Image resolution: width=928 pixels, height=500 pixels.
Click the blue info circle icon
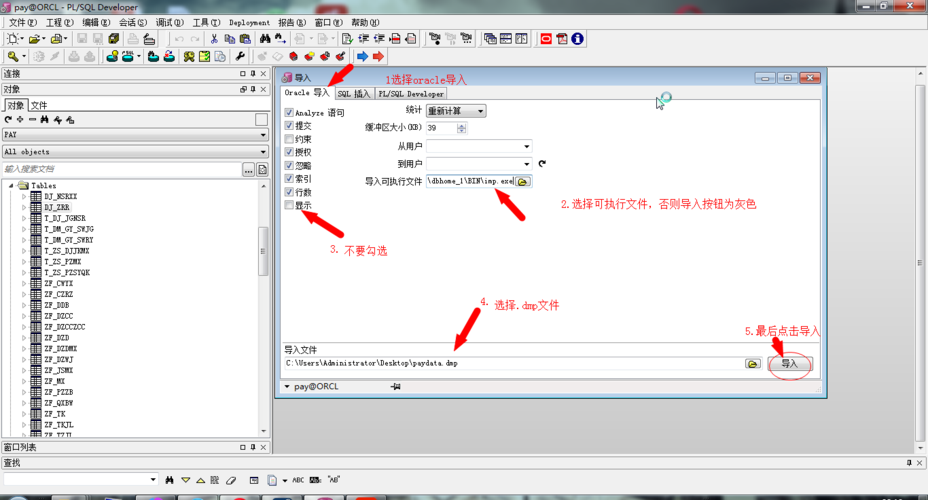[x=577, y=39]
